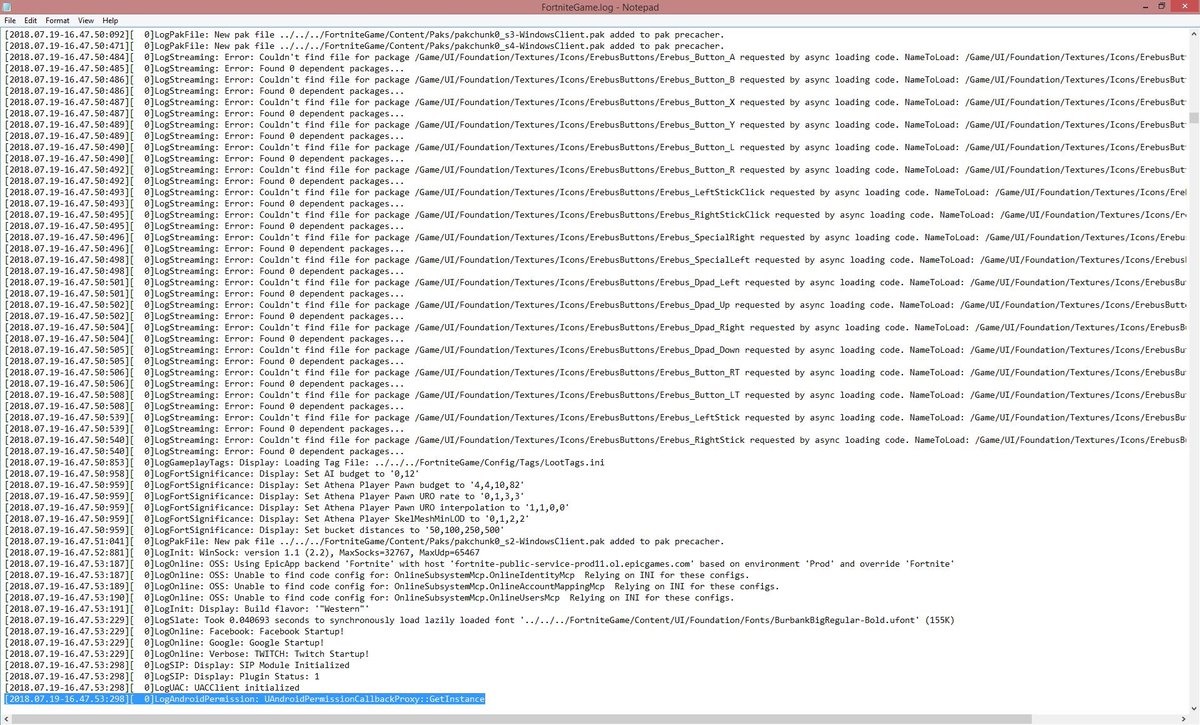Click the error line for Erebus_Button_A
Image resolution: width=1200 pixels, height=725 pixels.
point(597,57)
